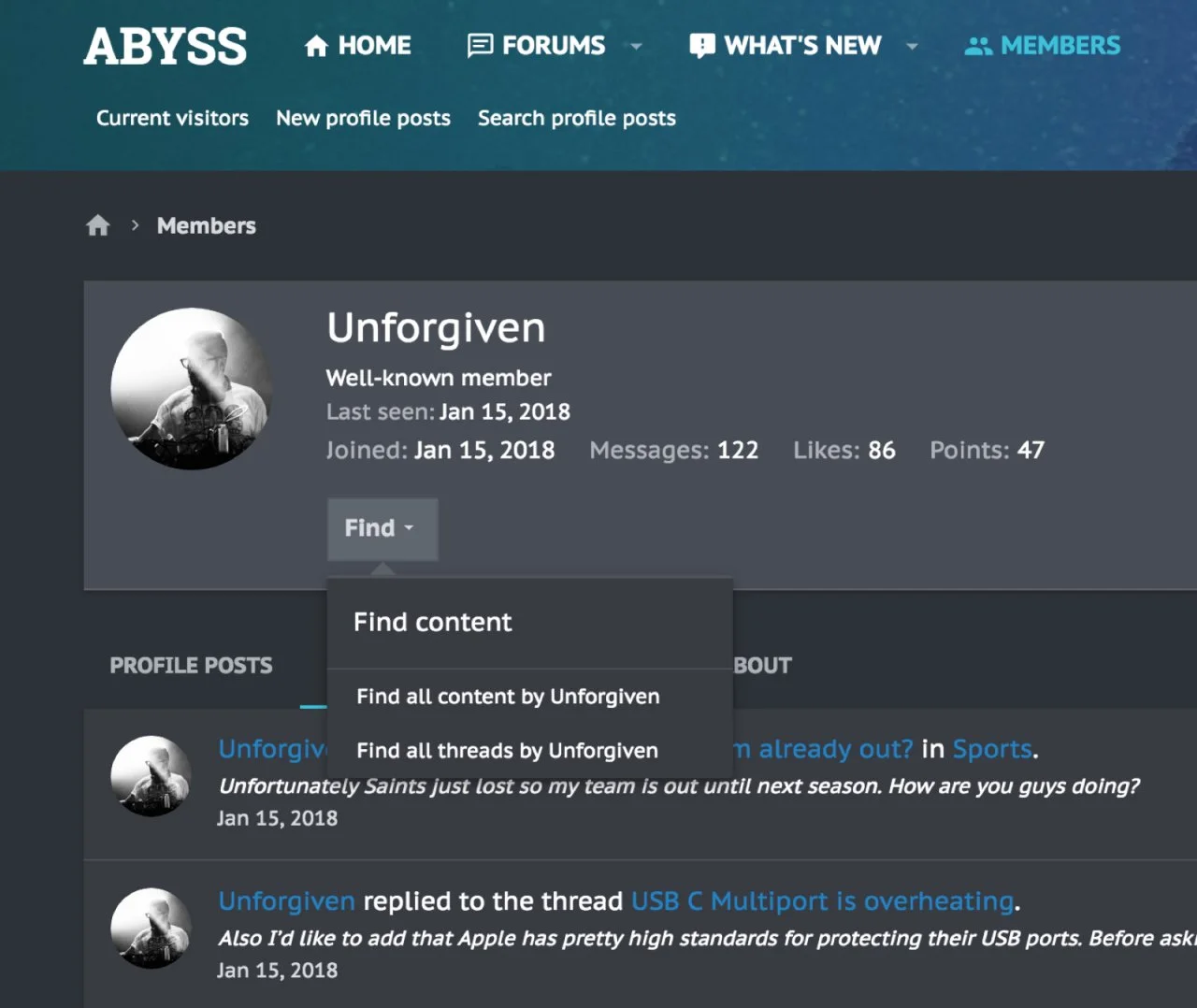Expand the What's New dropdown arrow
Viewport: 1197px width, 1008px height.
pos(912,46)
